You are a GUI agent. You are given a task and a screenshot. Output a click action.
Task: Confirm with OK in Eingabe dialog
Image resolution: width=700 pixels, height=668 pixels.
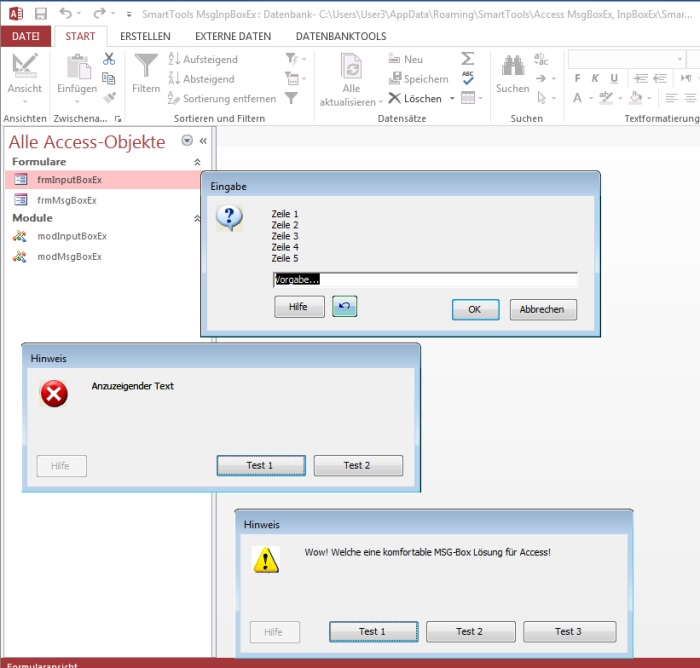coord(475,309)
